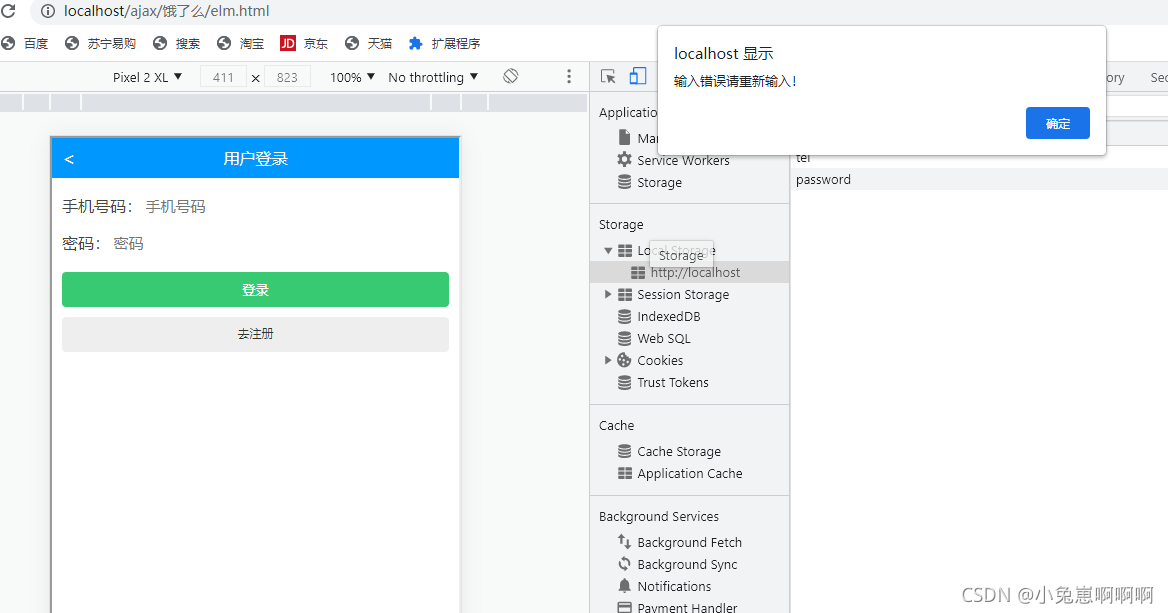The height and width of the screenshot is (613, 1168).
Task: Select the Cookies item
Action: pos(660,361)
